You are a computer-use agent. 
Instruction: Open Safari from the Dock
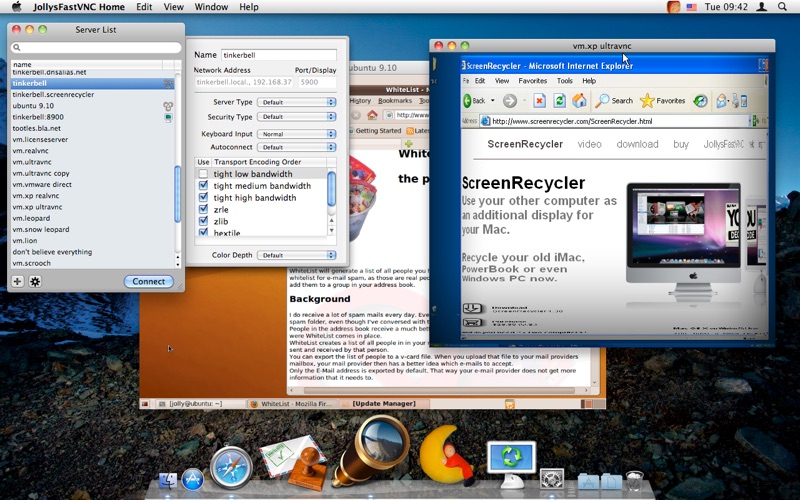(231, 467)
